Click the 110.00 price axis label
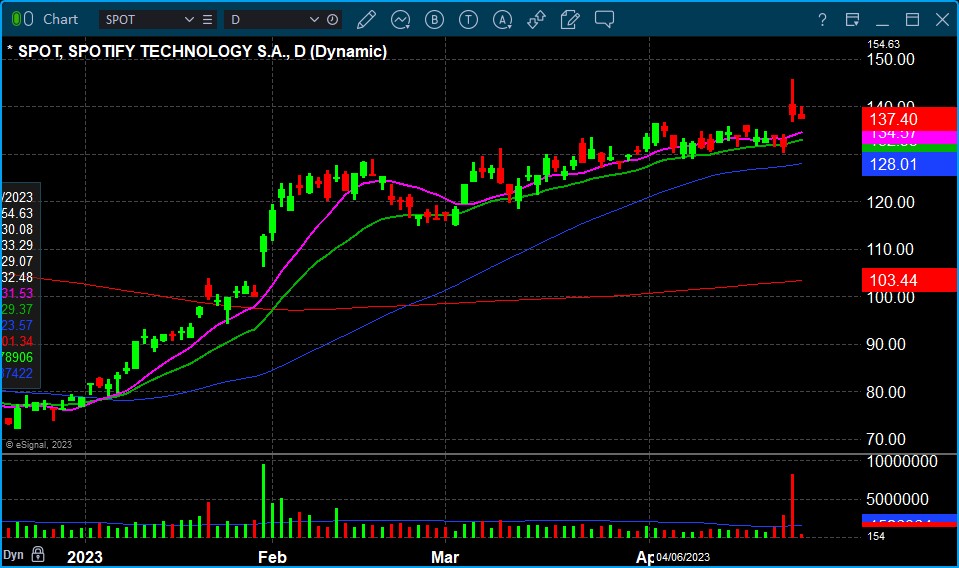 coord(890,249)
